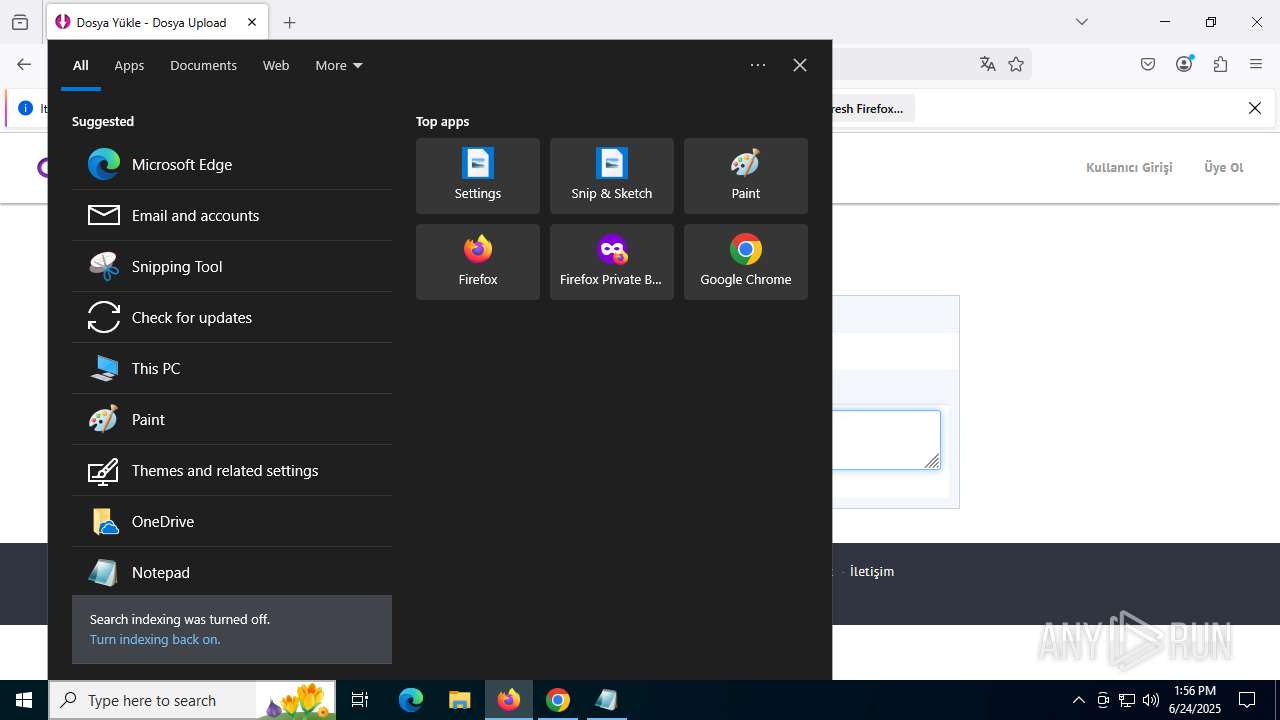Viewport: 1280px width, 720px height.
Task: Open Themes and related settings
Action: click(232, 470)
